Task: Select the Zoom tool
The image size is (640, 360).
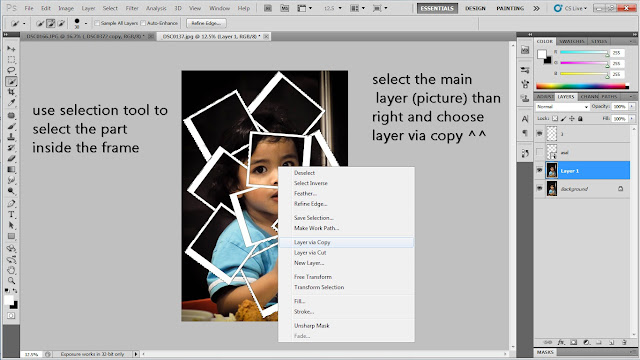Action: (x=11, y=280)
